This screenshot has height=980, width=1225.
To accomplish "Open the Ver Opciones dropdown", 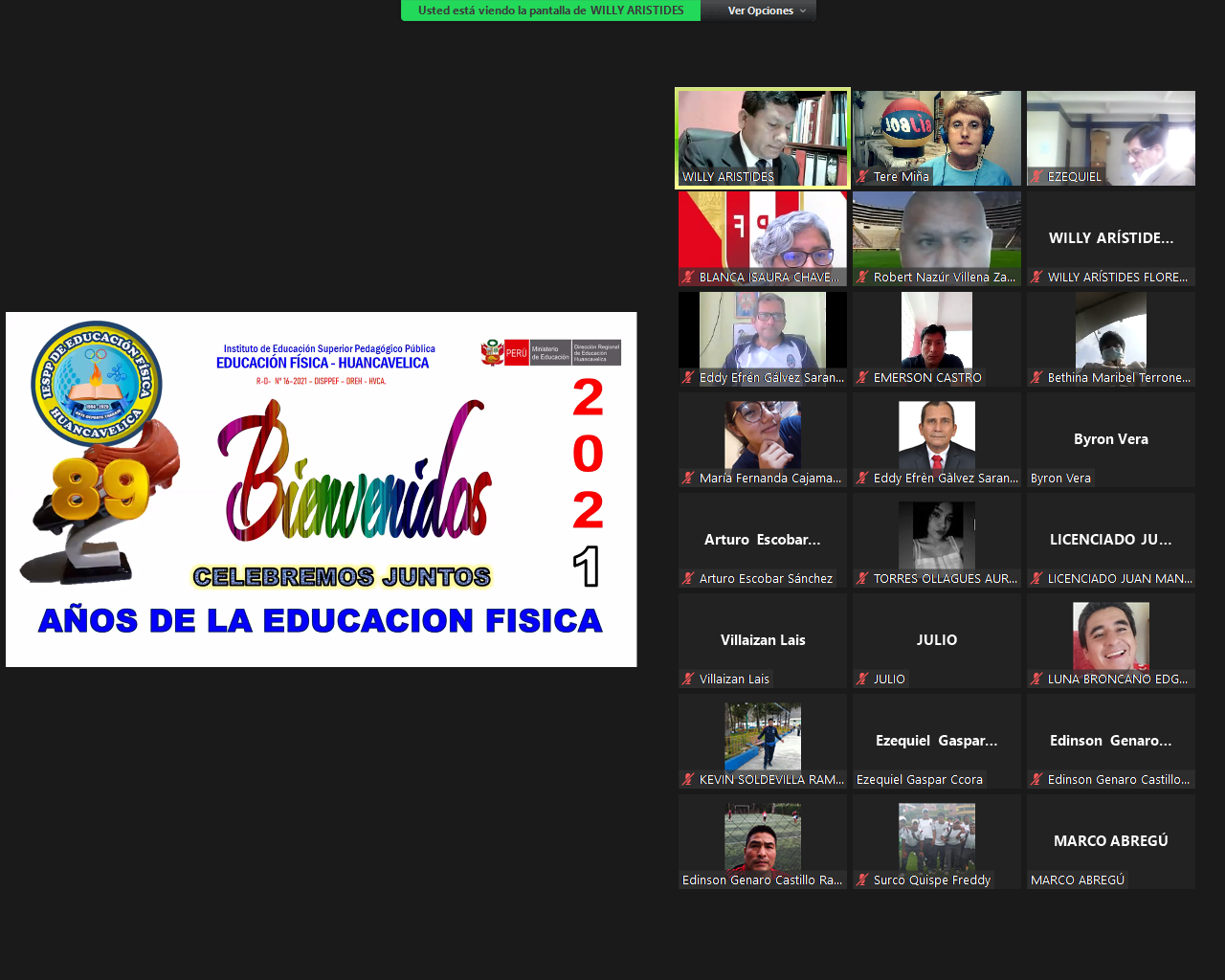I will (766, 11).
